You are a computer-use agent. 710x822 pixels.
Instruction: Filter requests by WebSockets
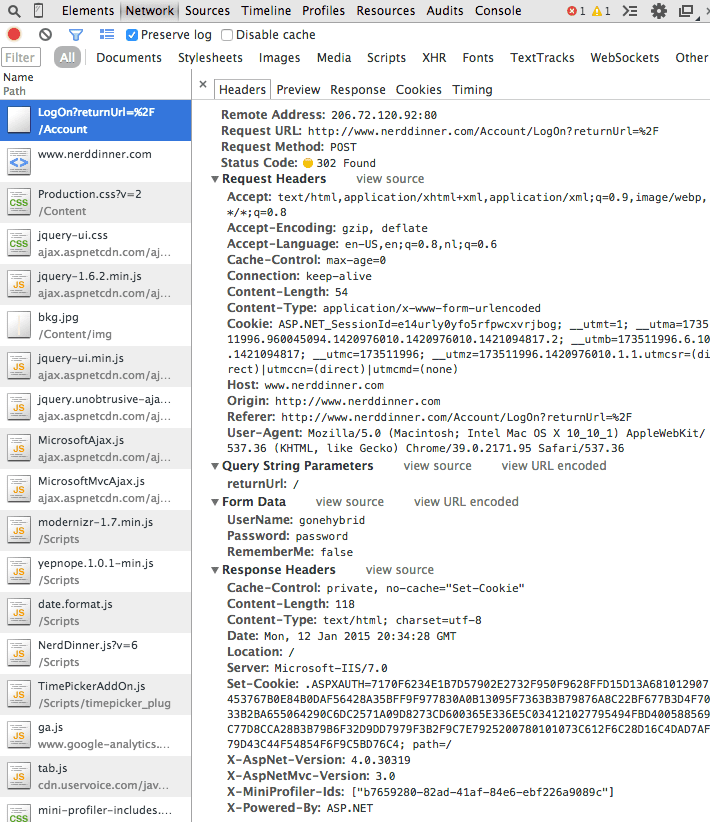[625, 58]
